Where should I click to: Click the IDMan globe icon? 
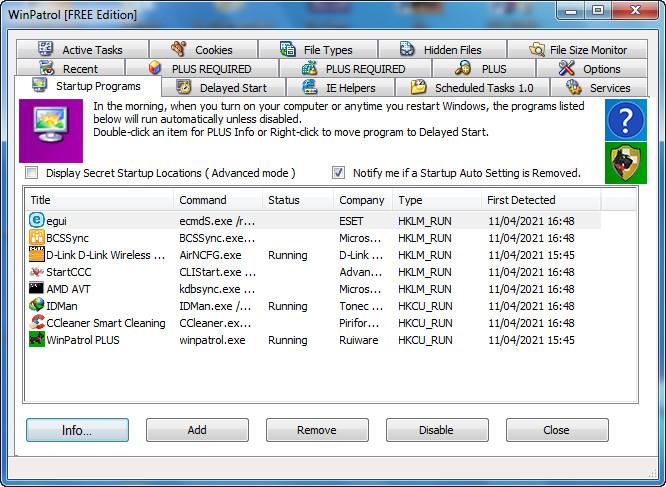click(x=37, y=305)
